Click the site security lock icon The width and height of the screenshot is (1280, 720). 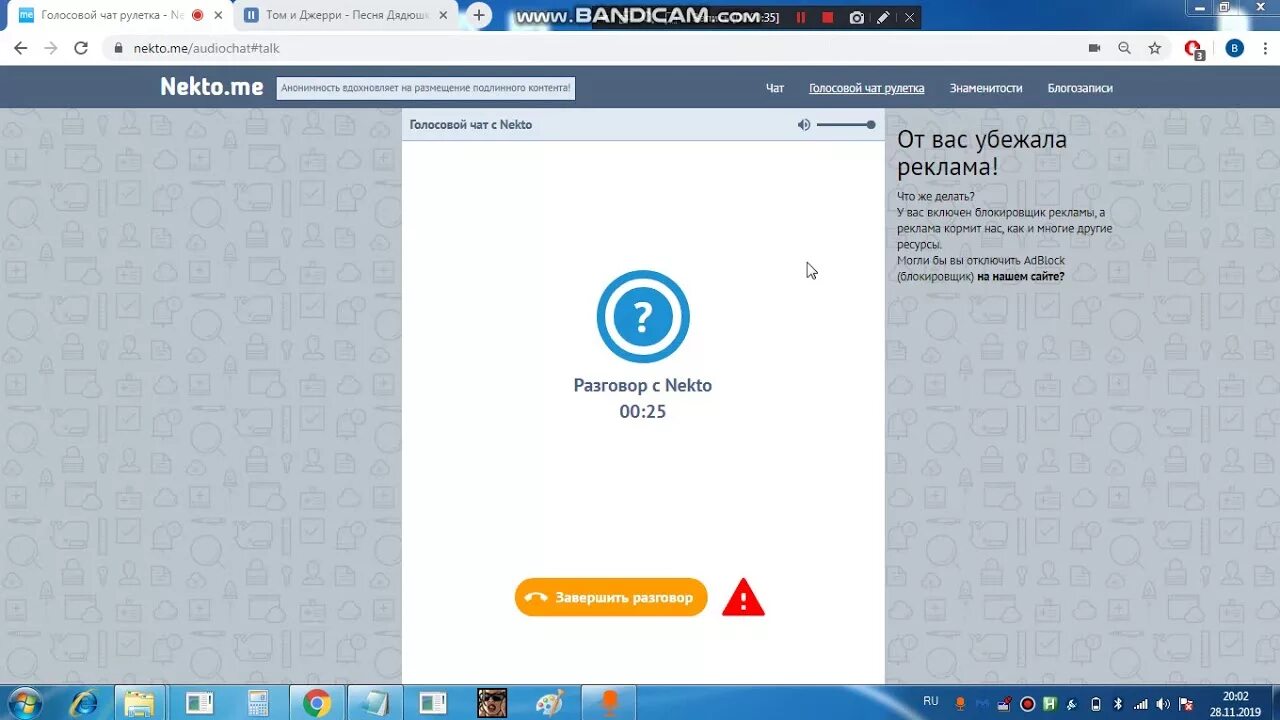119,48
